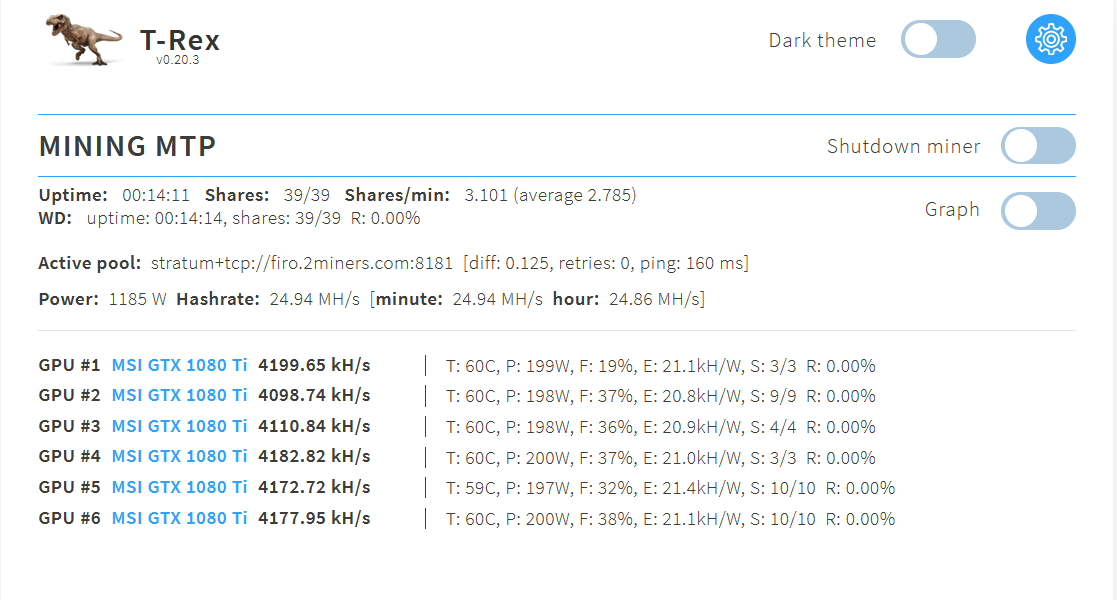Select GPU #3 MSI GTX 1080 Ti link
This screenshot has height=600, width=1117.
(x=179, y=426)
